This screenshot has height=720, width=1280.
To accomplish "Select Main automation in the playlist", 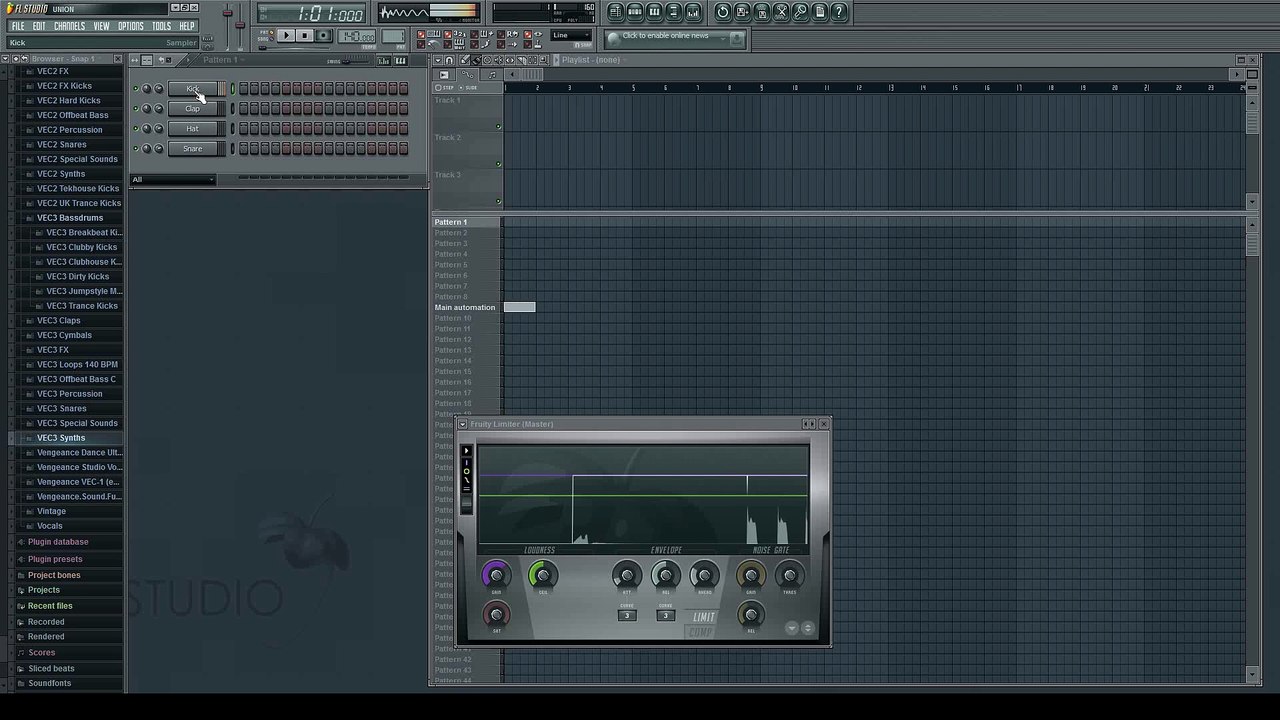I will (x=465, y=308).
